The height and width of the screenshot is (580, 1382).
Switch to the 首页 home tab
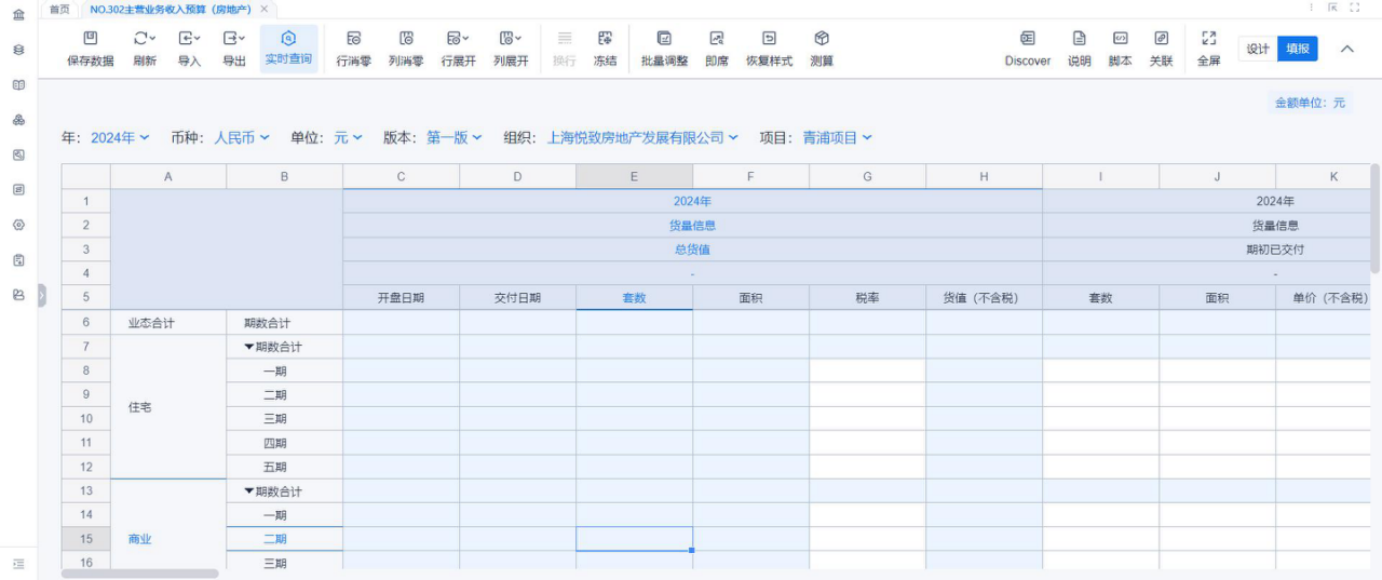[x=60, y=9]
